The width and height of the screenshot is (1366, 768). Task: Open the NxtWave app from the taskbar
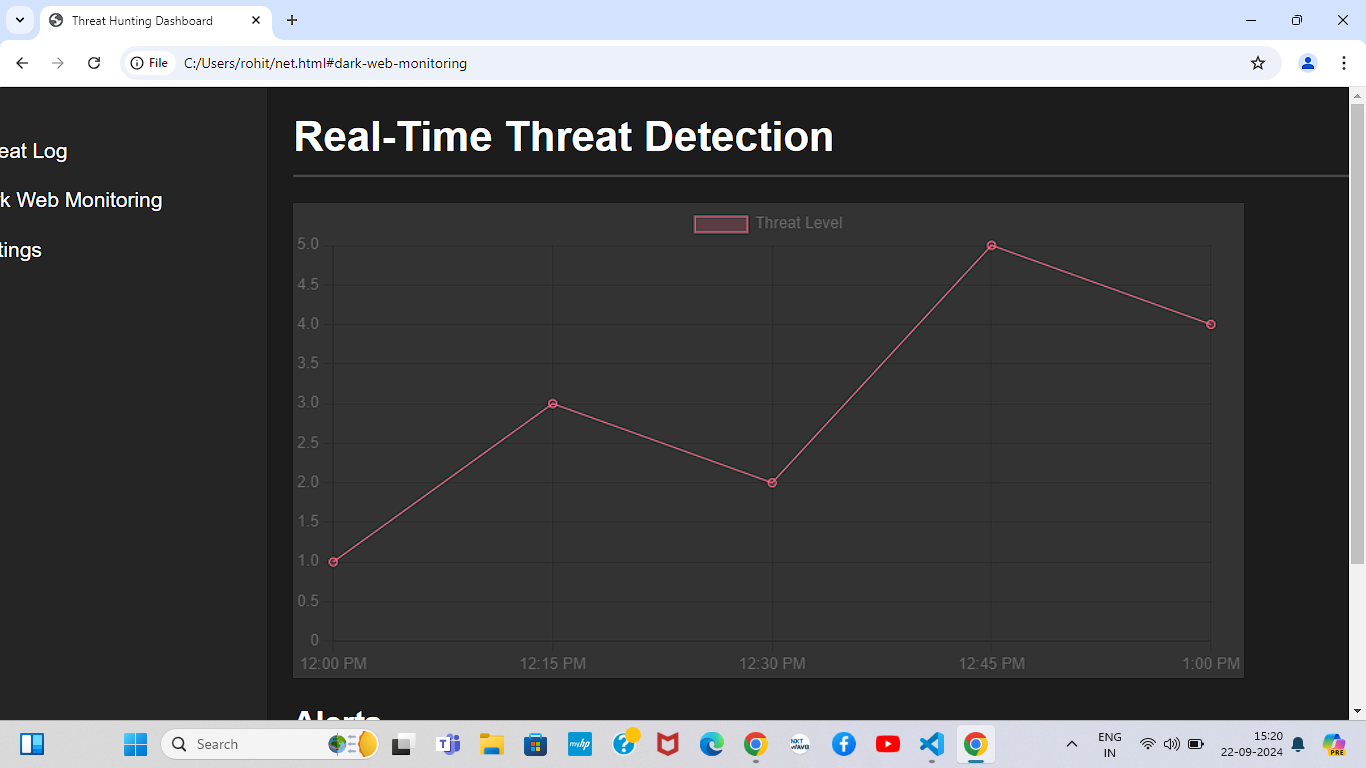[x=800, y=744]
